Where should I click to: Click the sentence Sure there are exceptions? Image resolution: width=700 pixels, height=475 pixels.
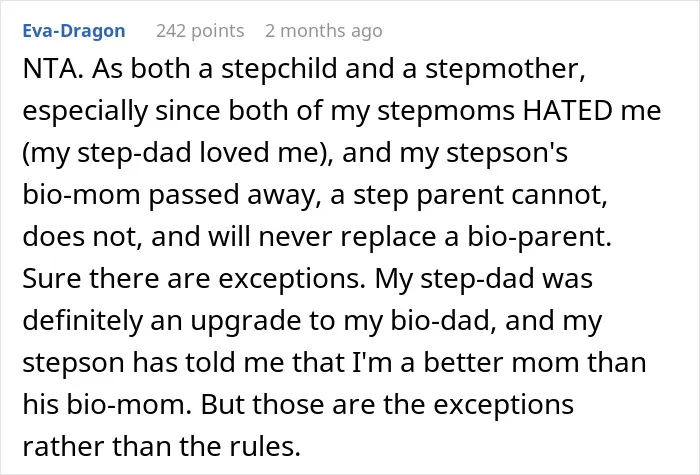[194, 279]
